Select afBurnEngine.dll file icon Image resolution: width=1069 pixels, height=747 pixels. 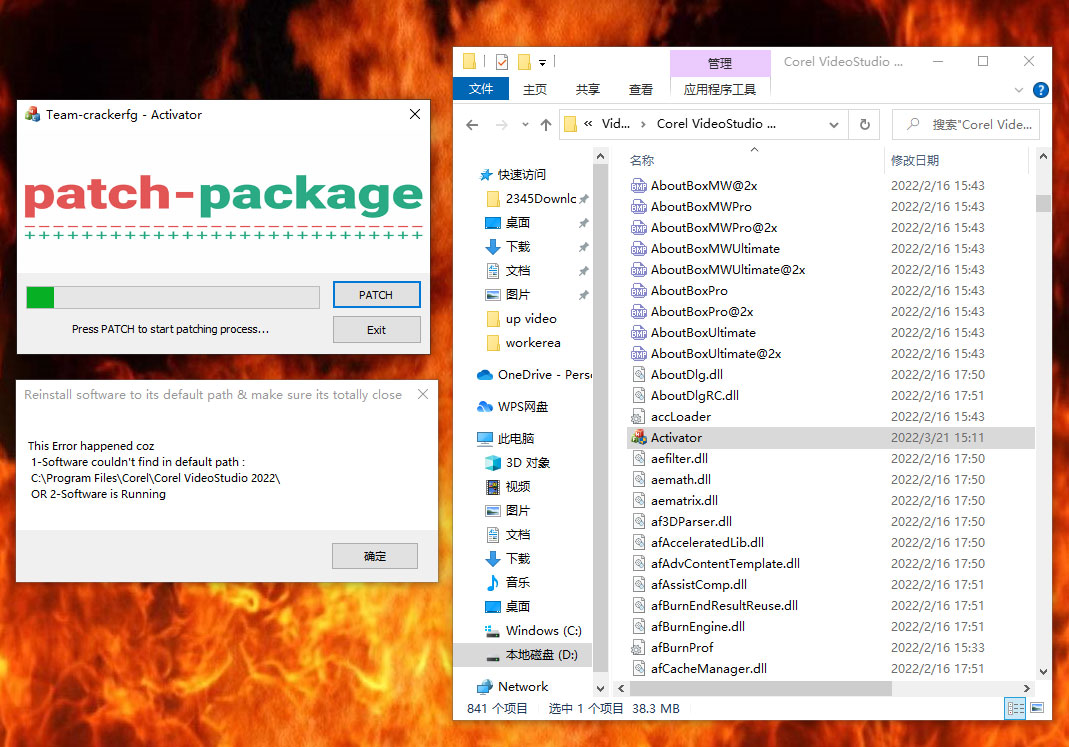point(639,626)
